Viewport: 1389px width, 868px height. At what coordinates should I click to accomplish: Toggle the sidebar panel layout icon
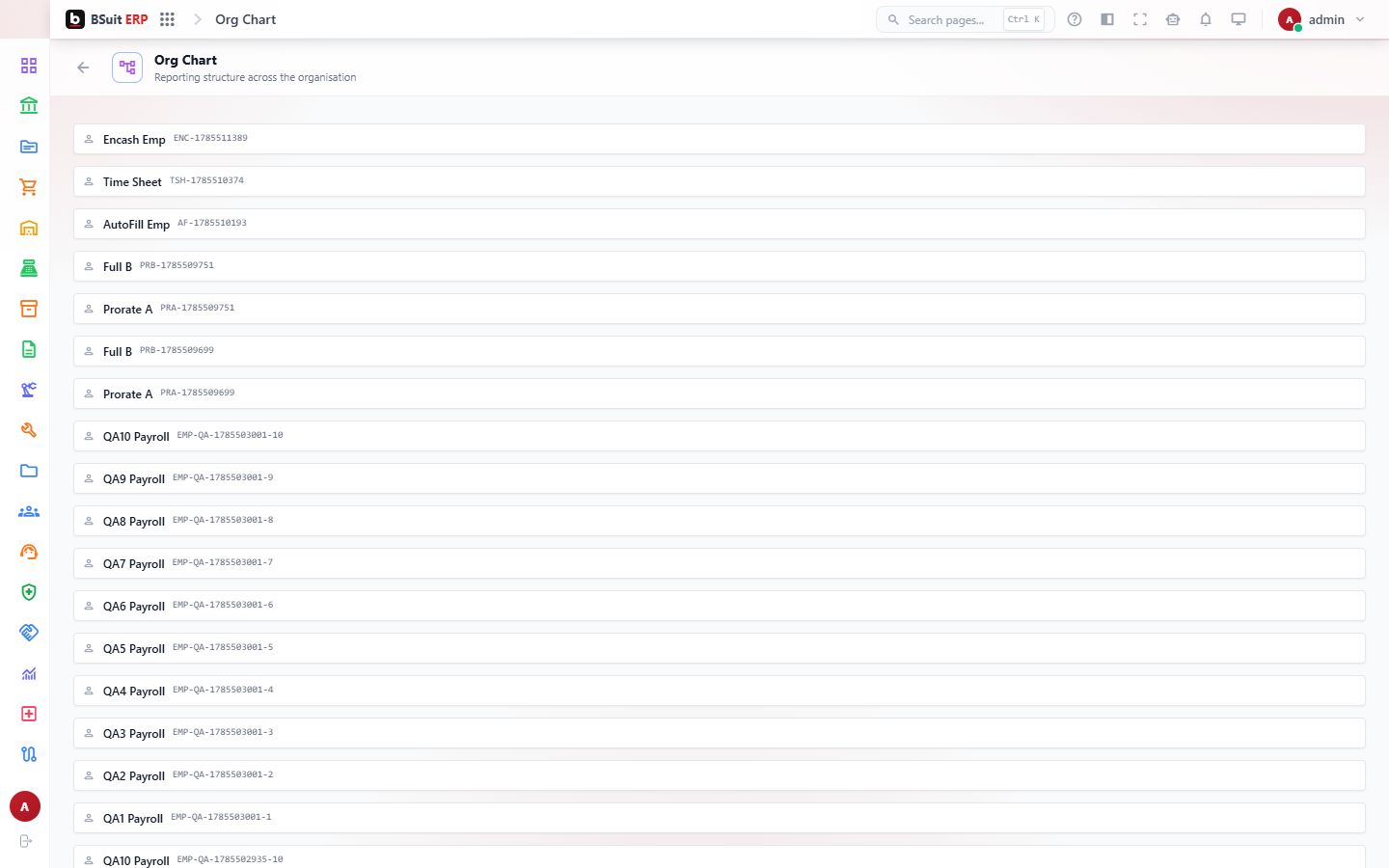[x=1107, y=19]
